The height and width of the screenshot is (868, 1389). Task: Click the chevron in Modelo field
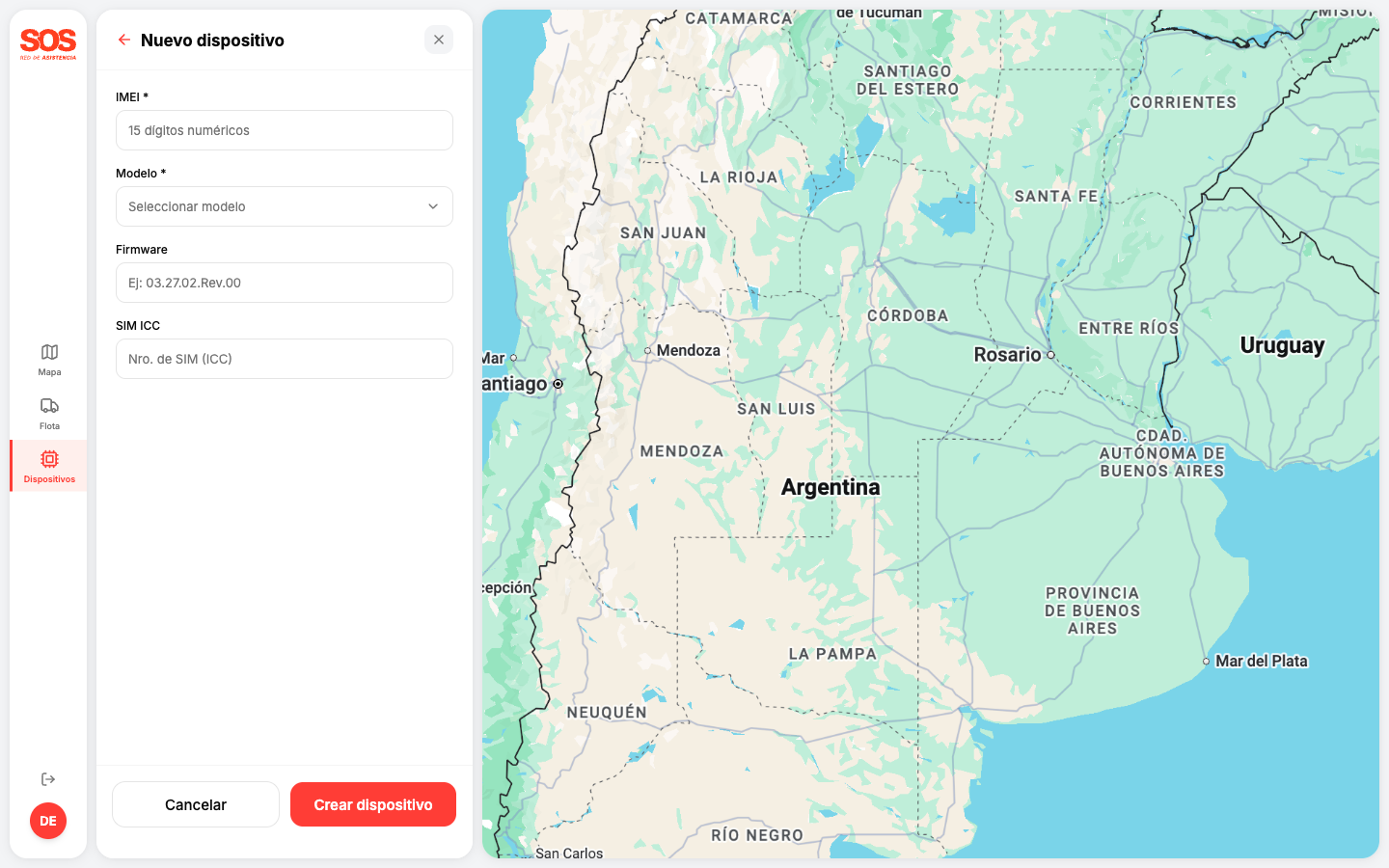(x=433, y=206)
